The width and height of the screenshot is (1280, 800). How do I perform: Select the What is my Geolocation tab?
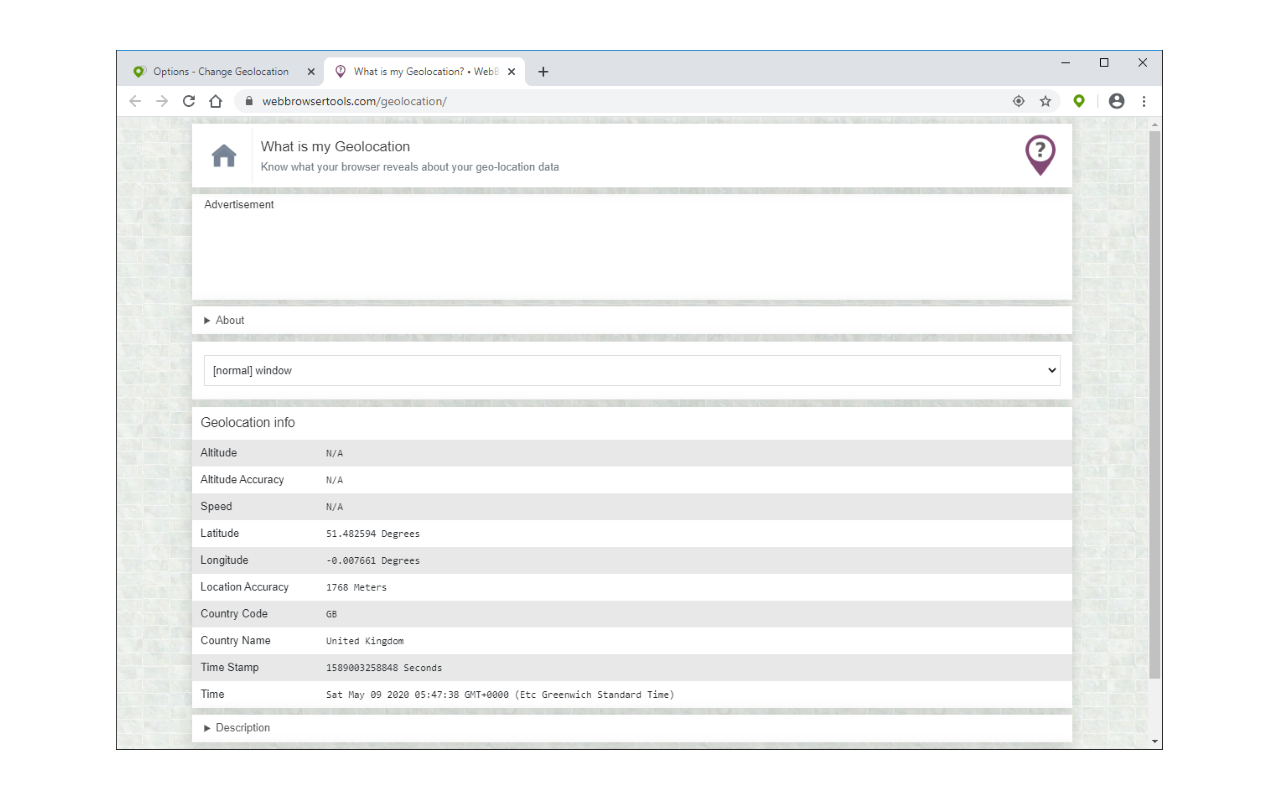pos(420,71)
